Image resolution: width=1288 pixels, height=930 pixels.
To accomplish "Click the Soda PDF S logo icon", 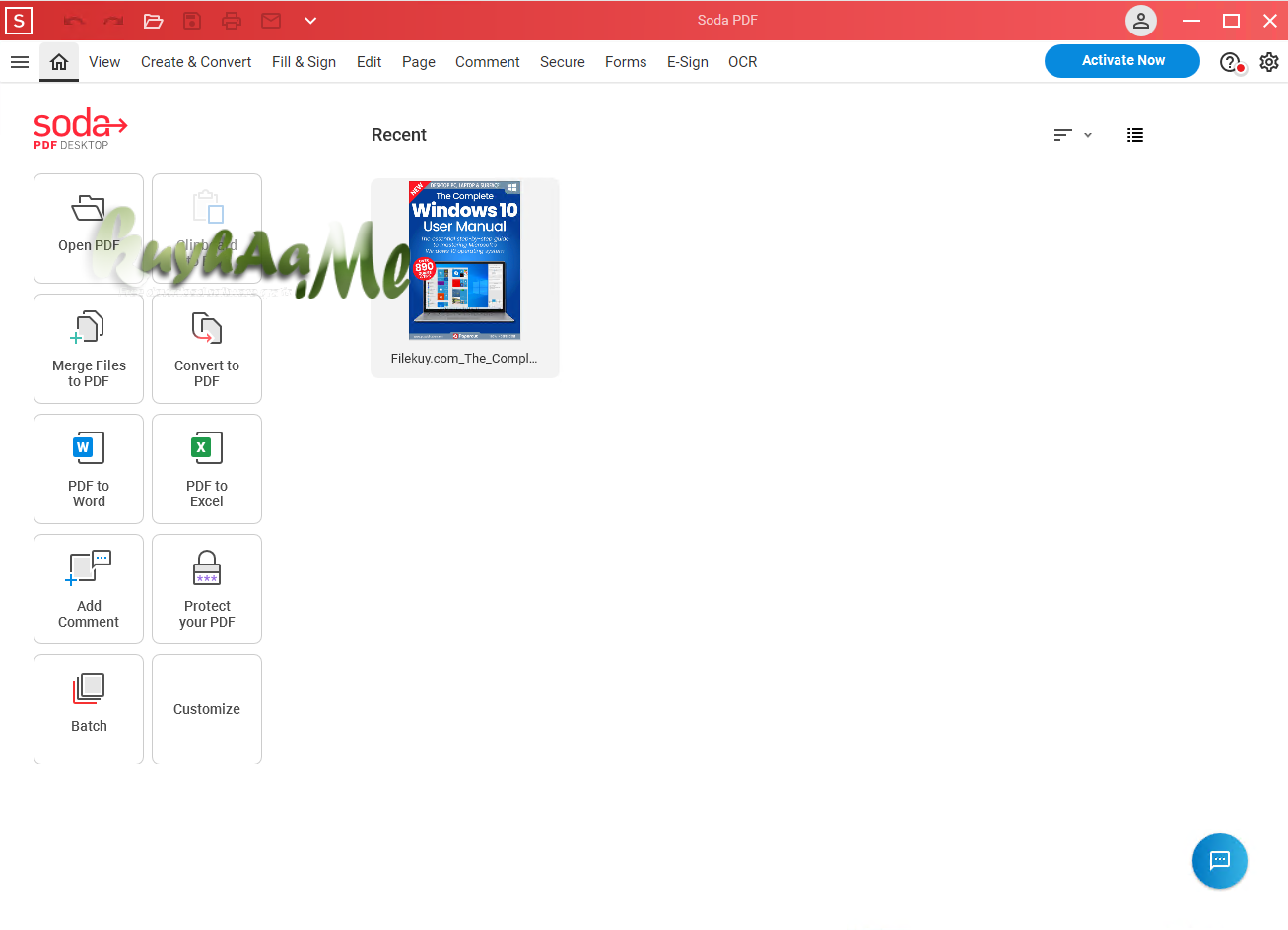I will pyautogui.click(x=19, y=20).
